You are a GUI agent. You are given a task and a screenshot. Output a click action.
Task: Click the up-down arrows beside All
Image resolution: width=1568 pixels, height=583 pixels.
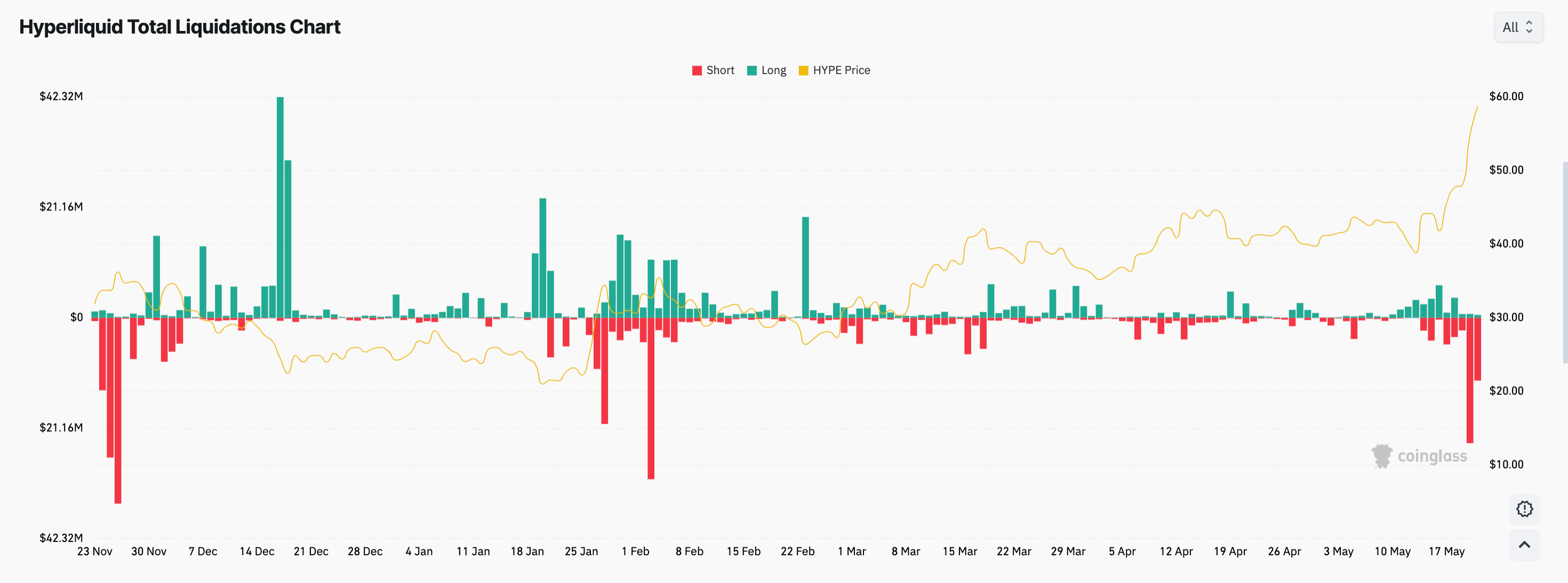click(1529, 27)
